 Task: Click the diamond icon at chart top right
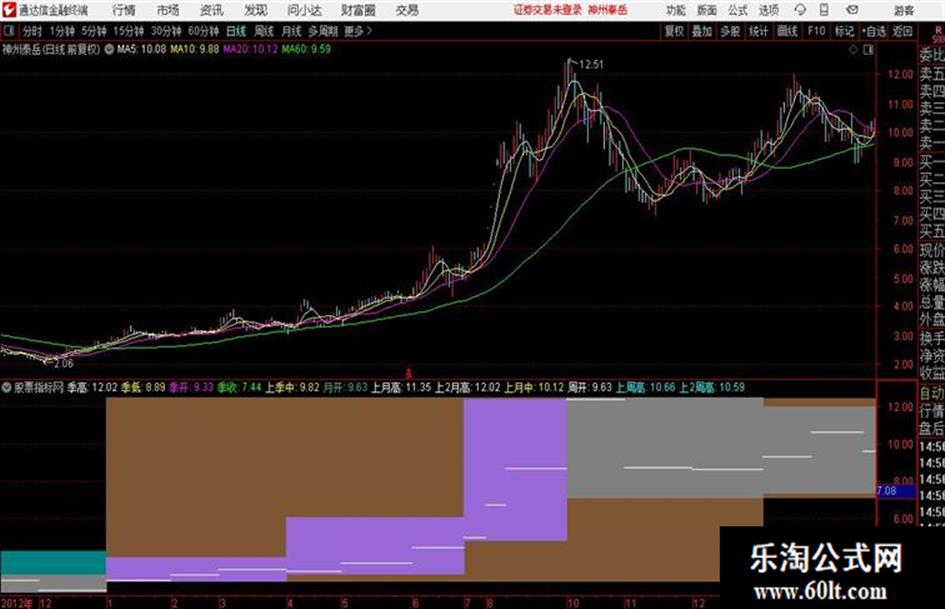pyautogui.click(x=853, y=50)
